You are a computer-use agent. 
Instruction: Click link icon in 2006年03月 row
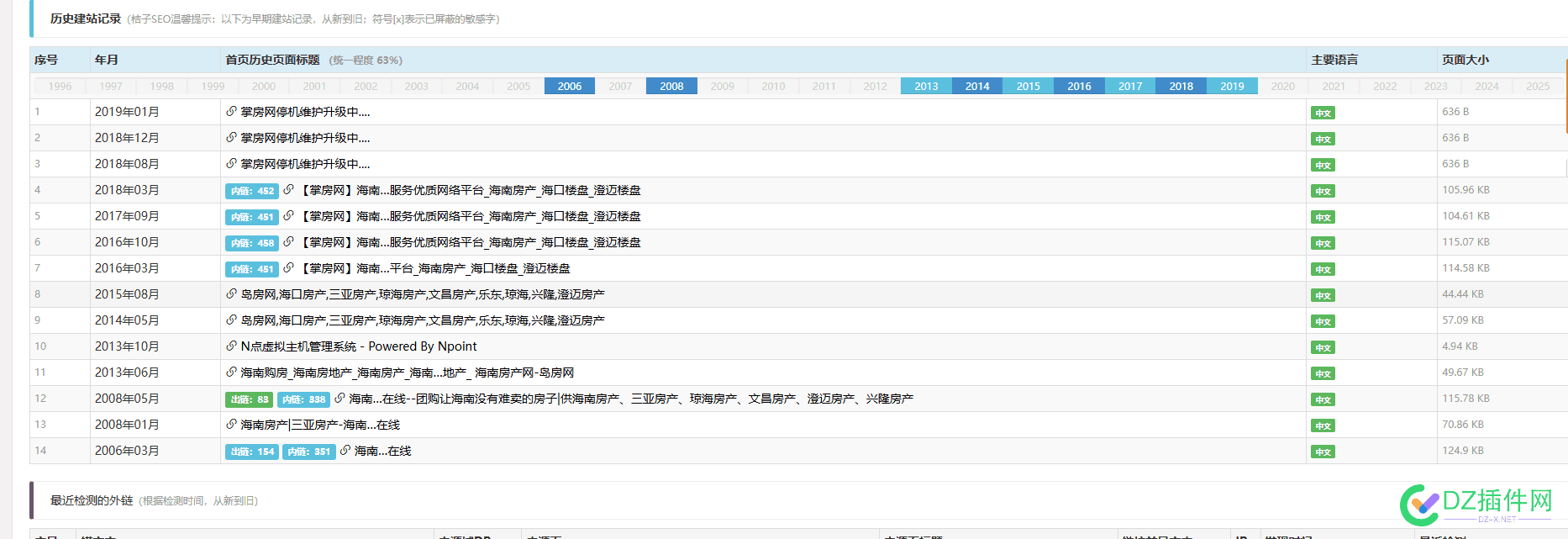[x=345, y=451]
